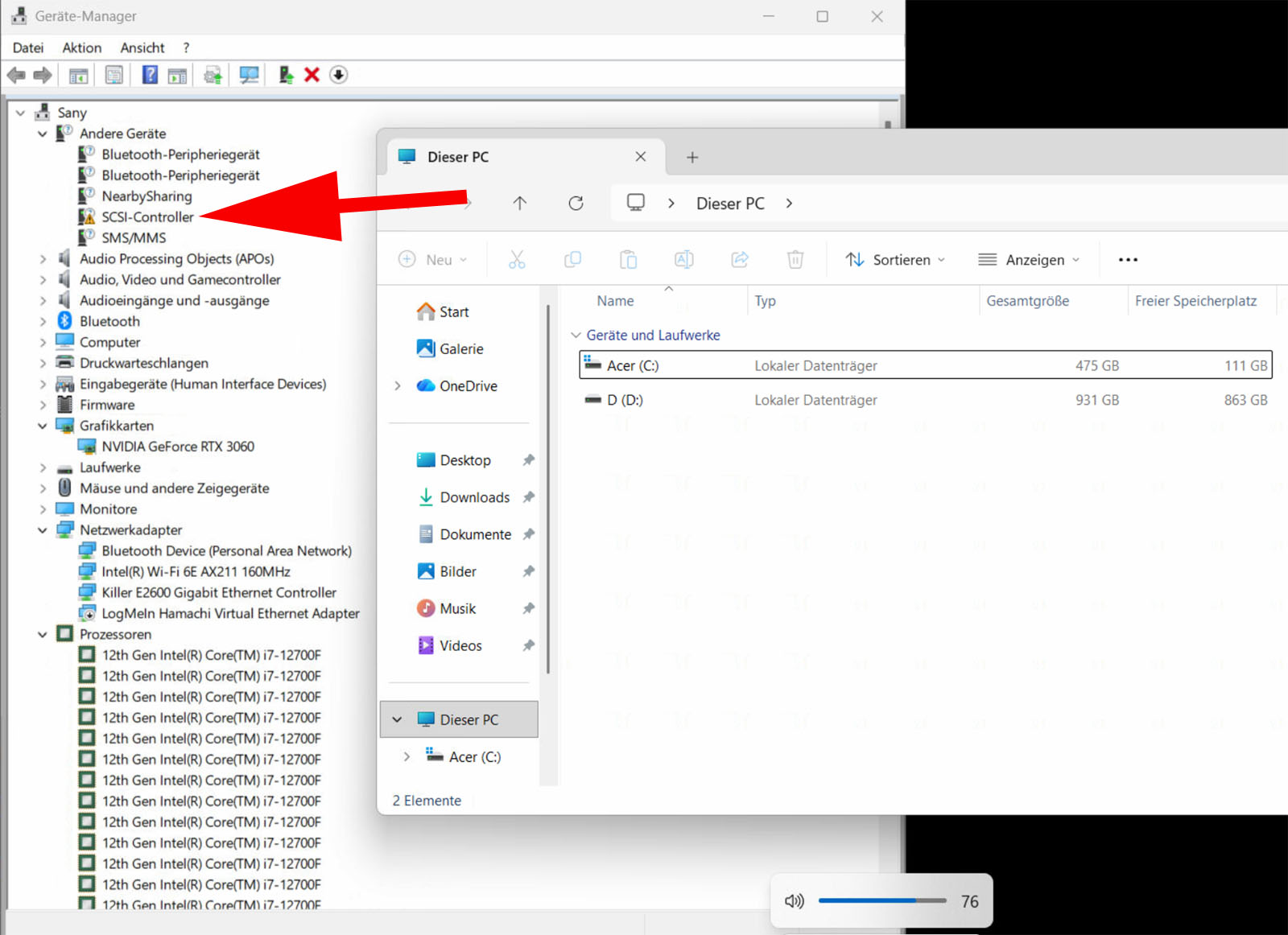Sort by the Gesamtgröße column header
Image resolution: width=1288 pixels, height=935 pixels.
[1028, 301]
